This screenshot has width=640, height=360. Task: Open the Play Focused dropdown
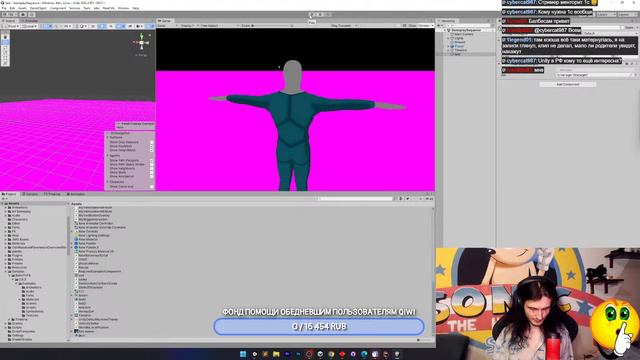(x=343, y=26)
